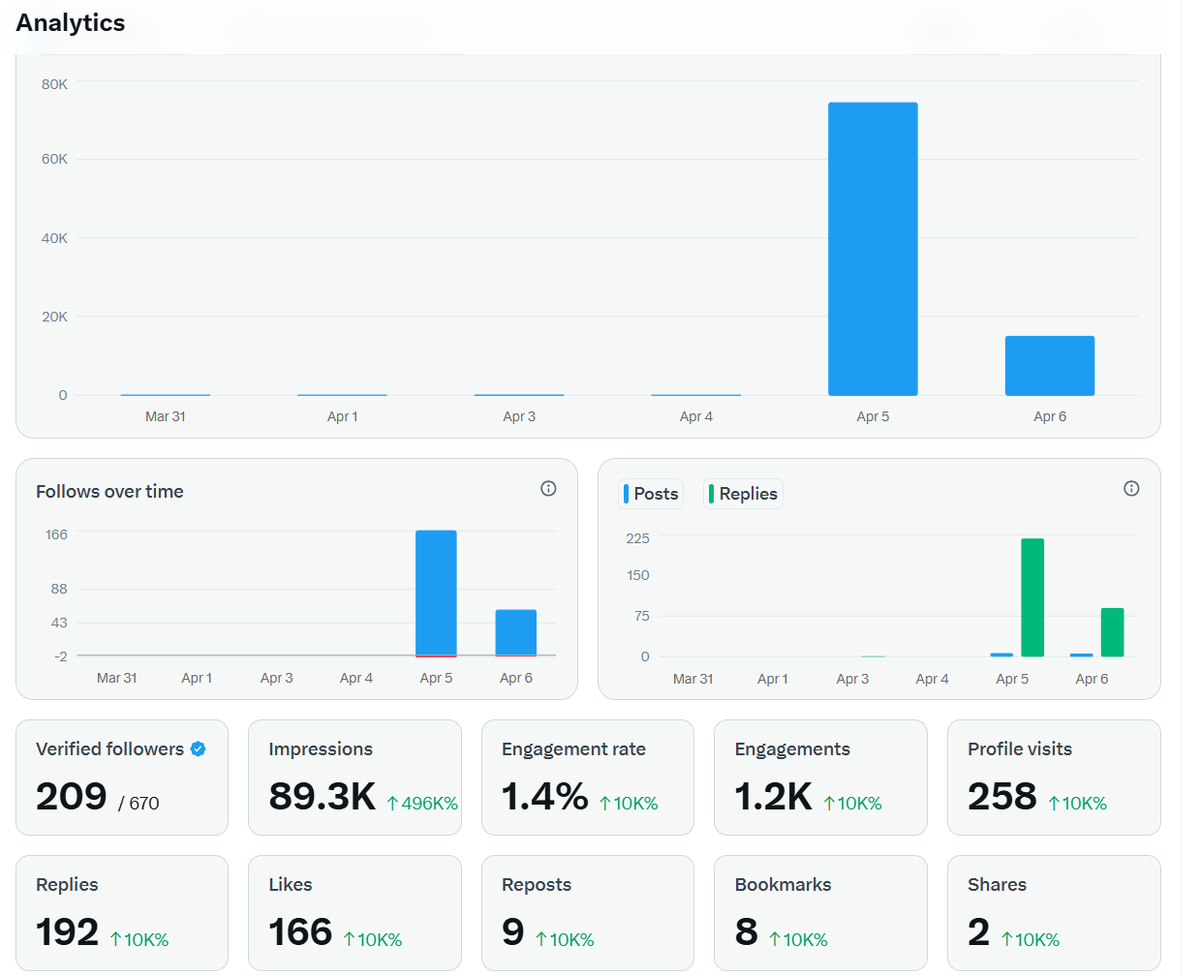Click the 496K% increase indicator
Image resolution: width=1200 pixels, height=976 pixels.
coord(422,803)
